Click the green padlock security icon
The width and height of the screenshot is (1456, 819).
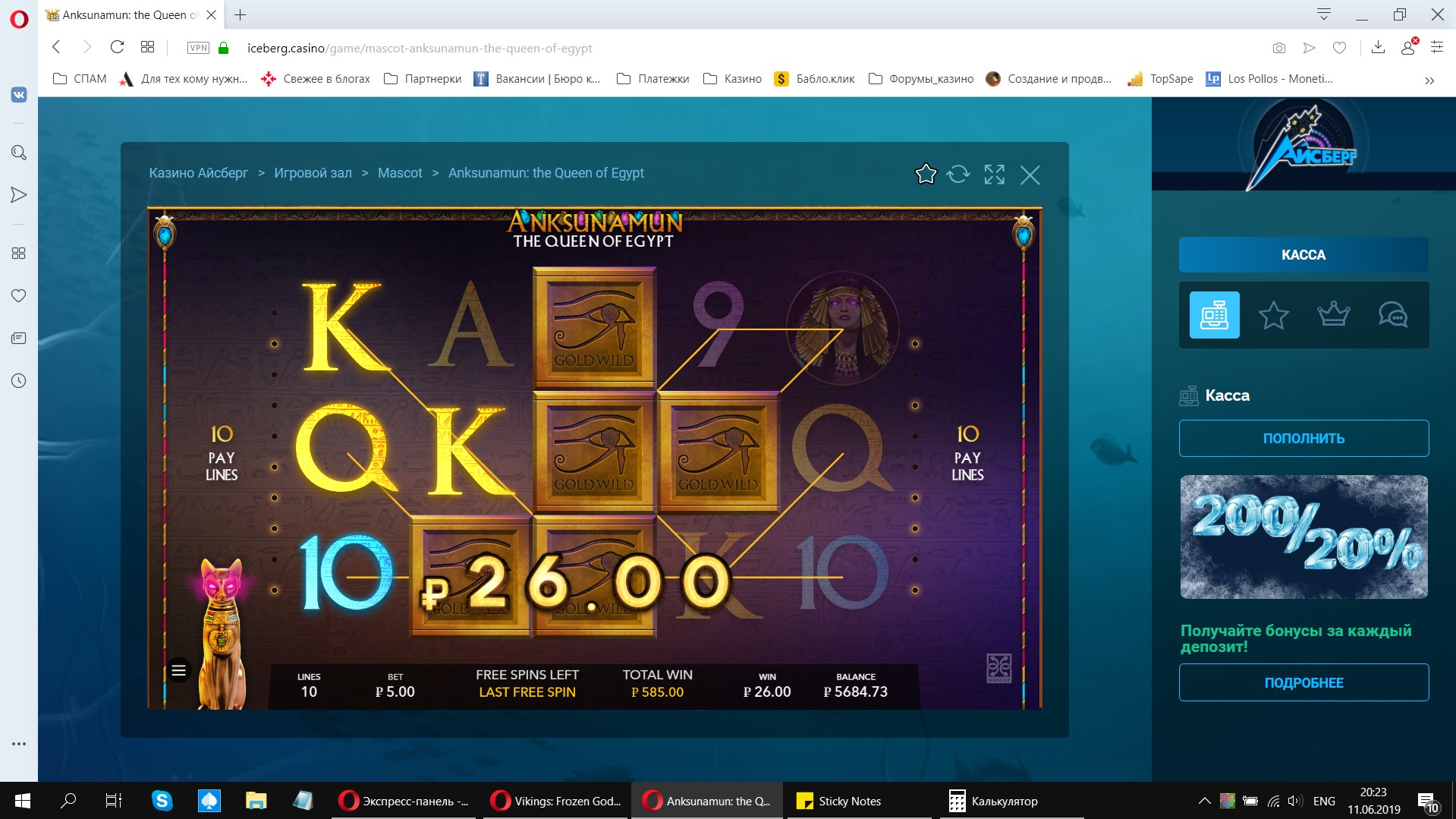point(223,48)
